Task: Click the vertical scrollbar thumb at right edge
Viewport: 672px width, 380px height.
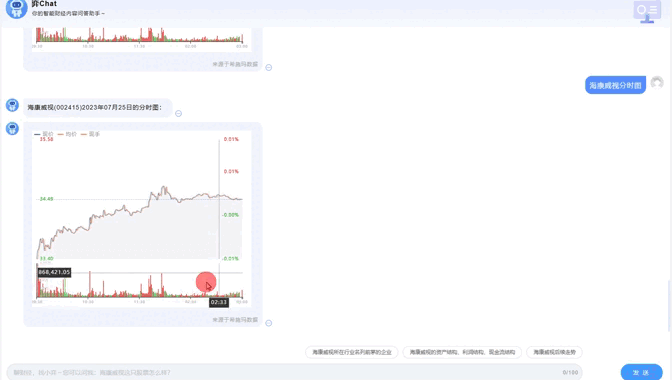Action: click(x=670, y=305)
